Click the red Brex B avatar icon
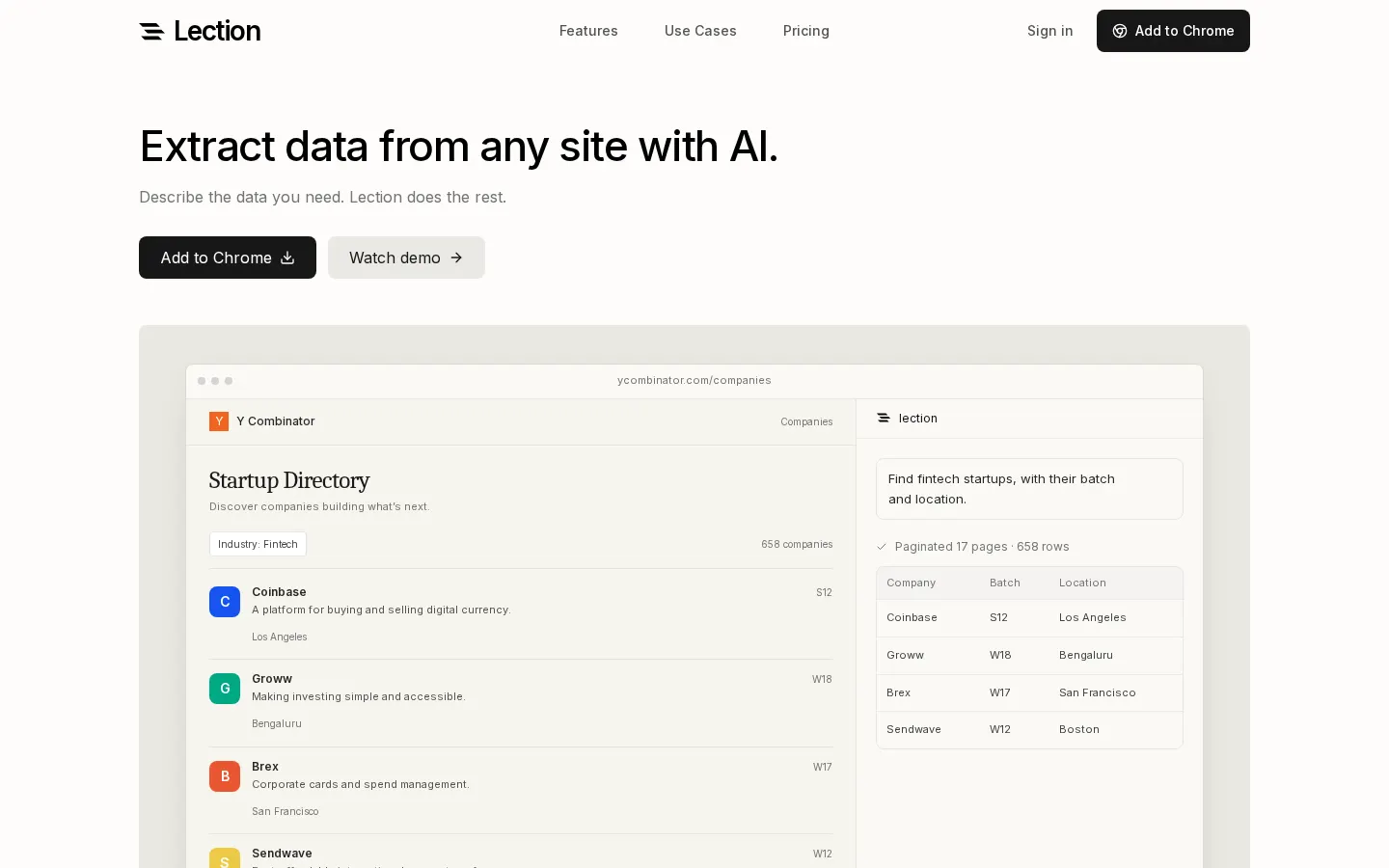Screen dimensions: 1389x868 225,776
